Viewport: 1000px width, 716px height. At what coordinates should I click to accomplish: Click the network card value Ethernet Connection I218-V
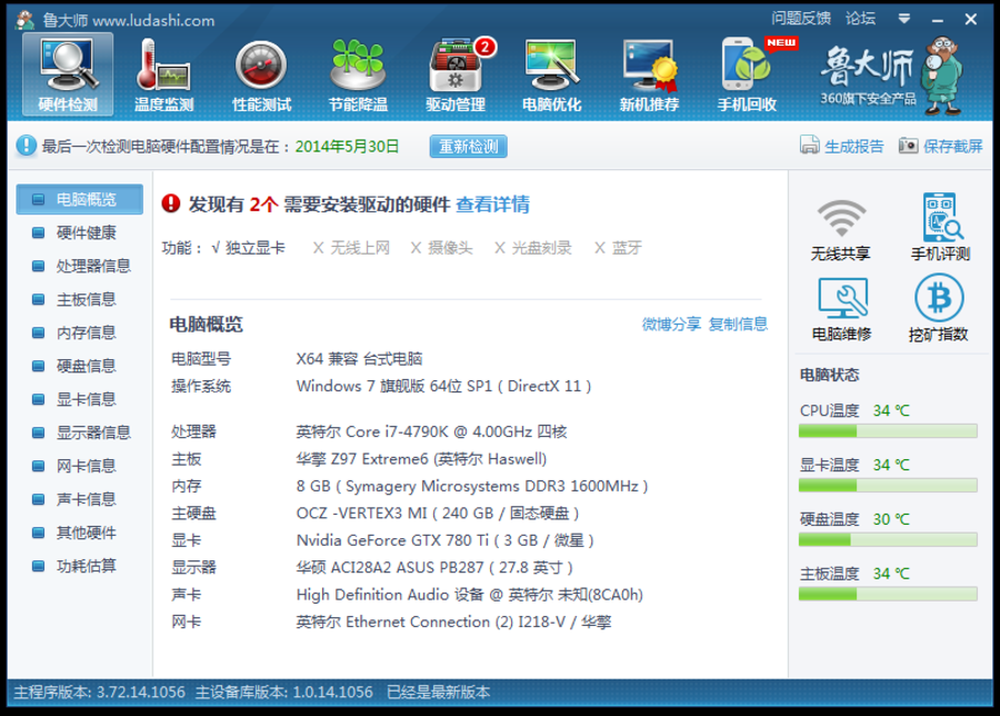453,622
